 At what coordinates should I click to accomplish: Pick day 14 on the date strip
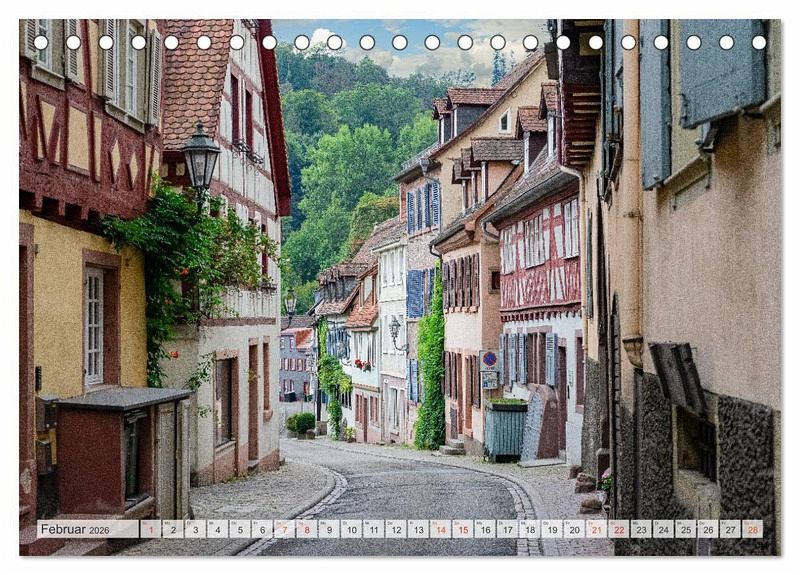440,529
